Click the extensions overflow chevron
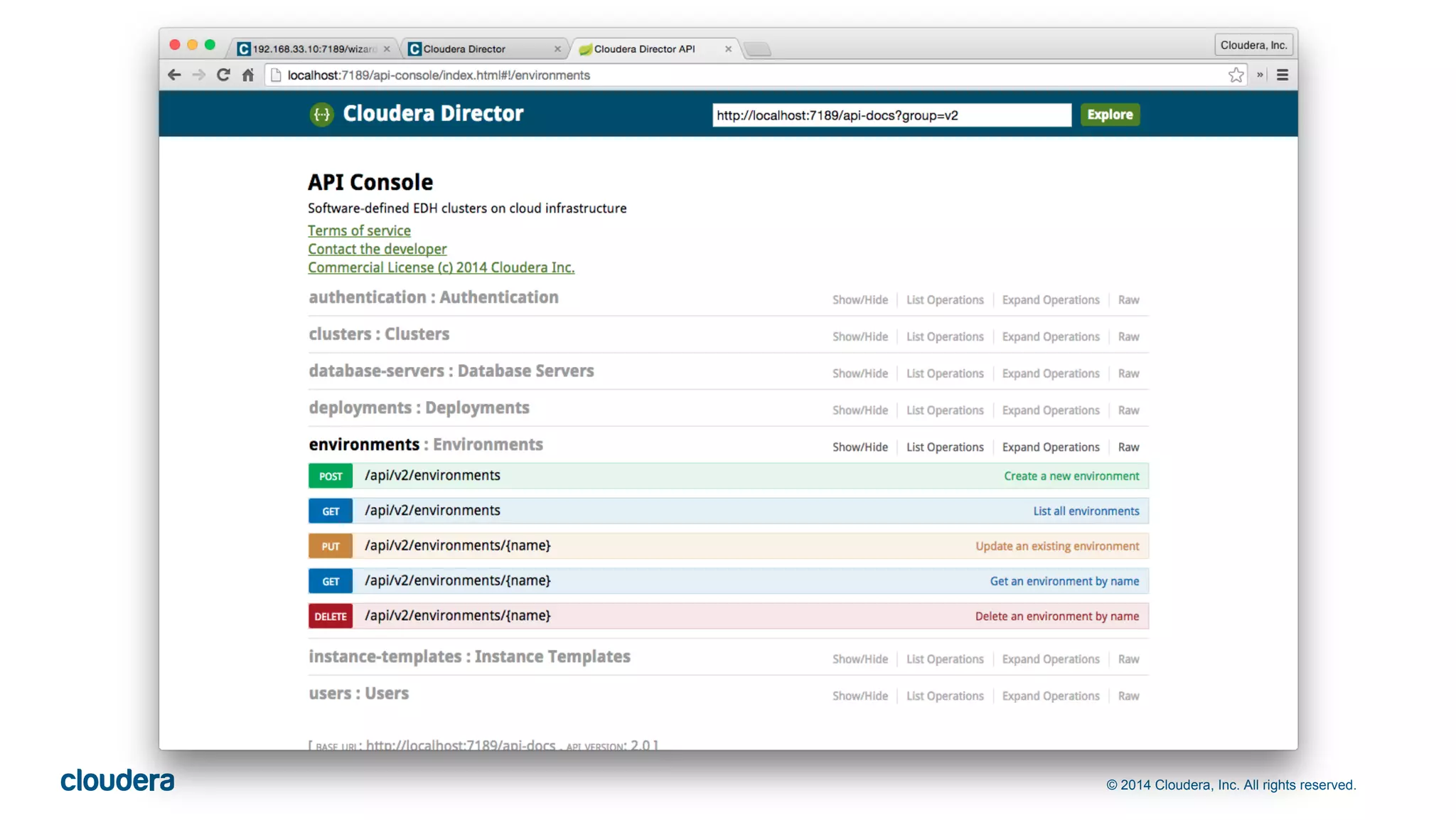Screen dimensions: 1456x820 [1260, 75]
